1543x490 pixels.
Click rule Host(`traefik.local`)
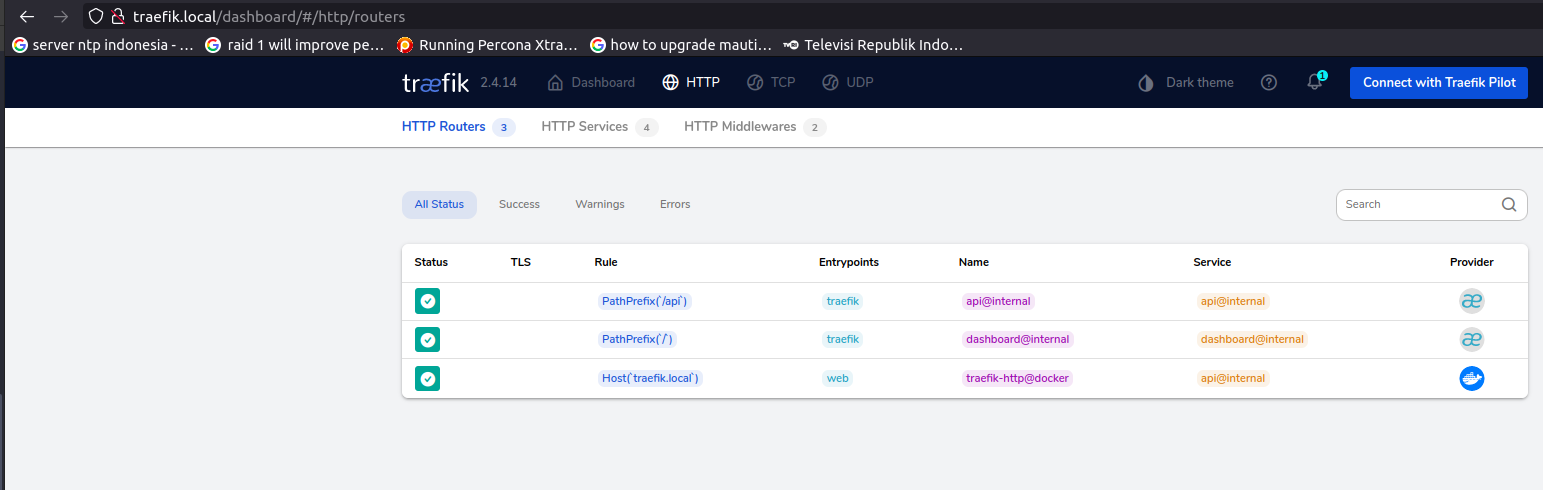650,379
